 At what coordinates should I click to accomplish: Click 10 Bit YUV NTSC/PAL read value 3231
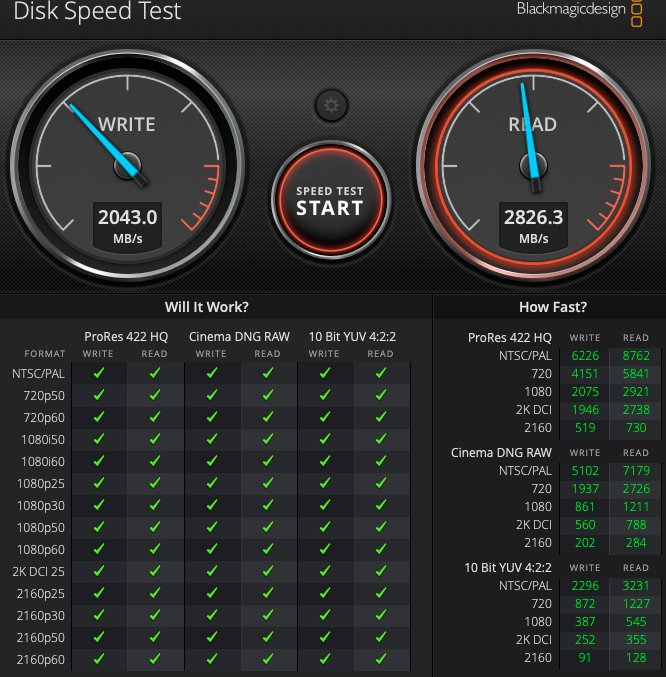click(636, 586)
